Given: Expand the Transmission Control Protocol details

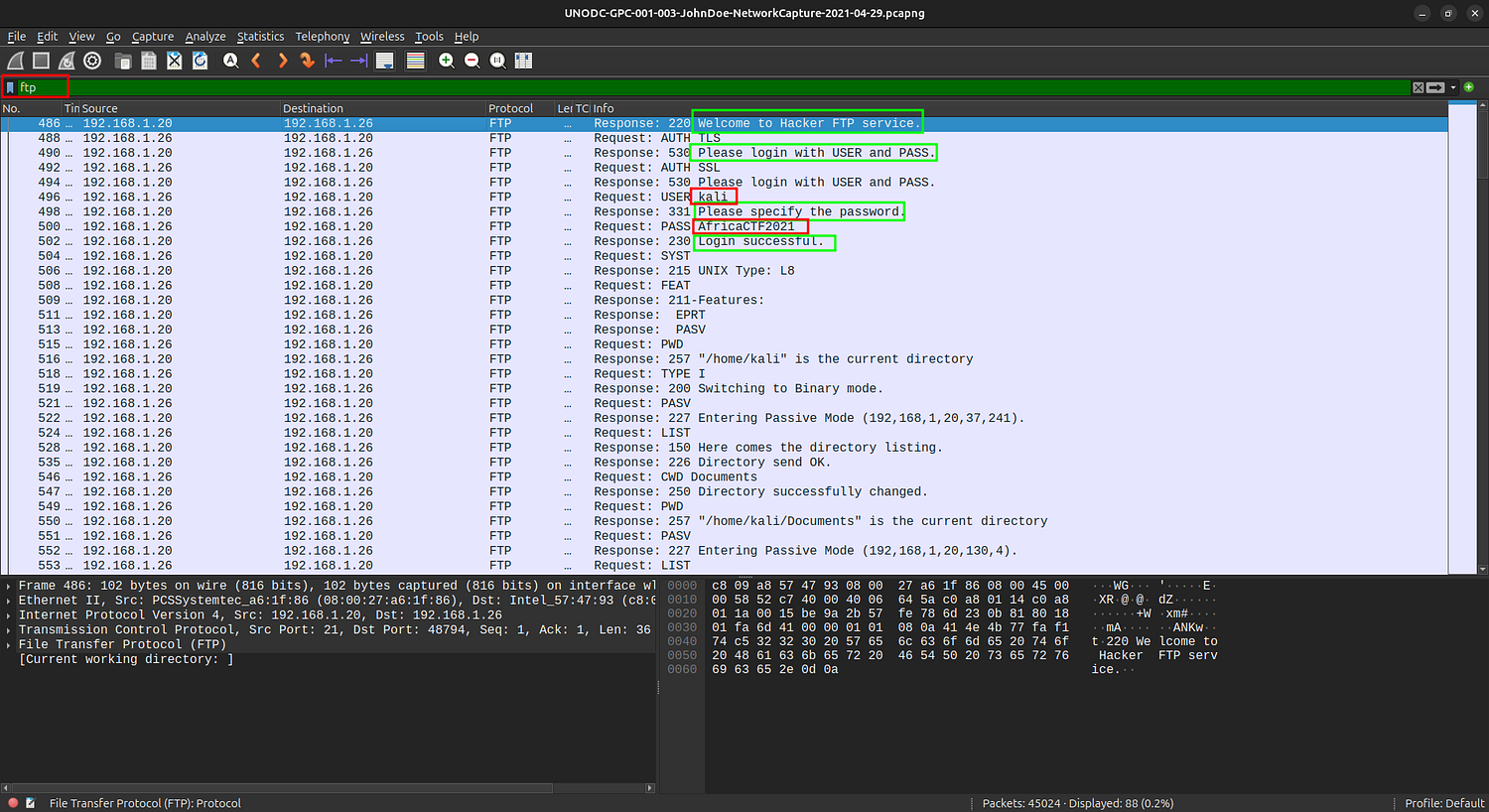Looking at the screenshot, I should click(x=9, y=629).
